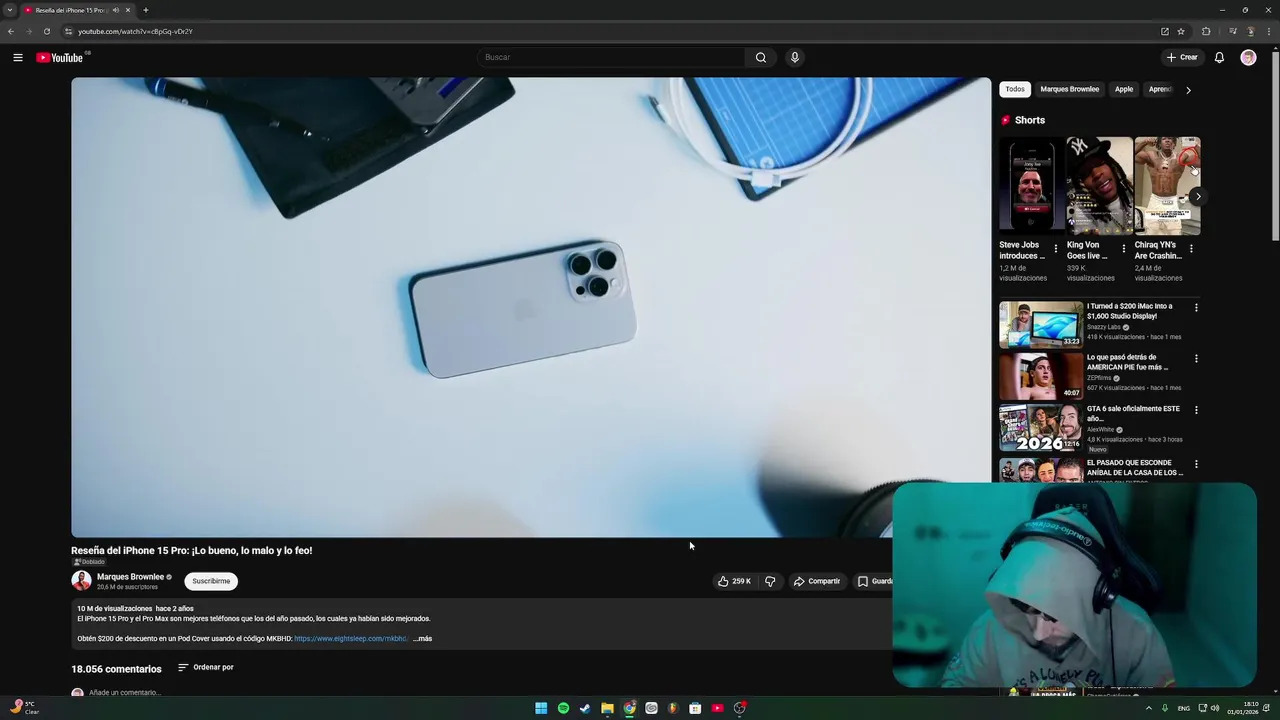Open the Crear create menu

click(x=1182, y=57)
